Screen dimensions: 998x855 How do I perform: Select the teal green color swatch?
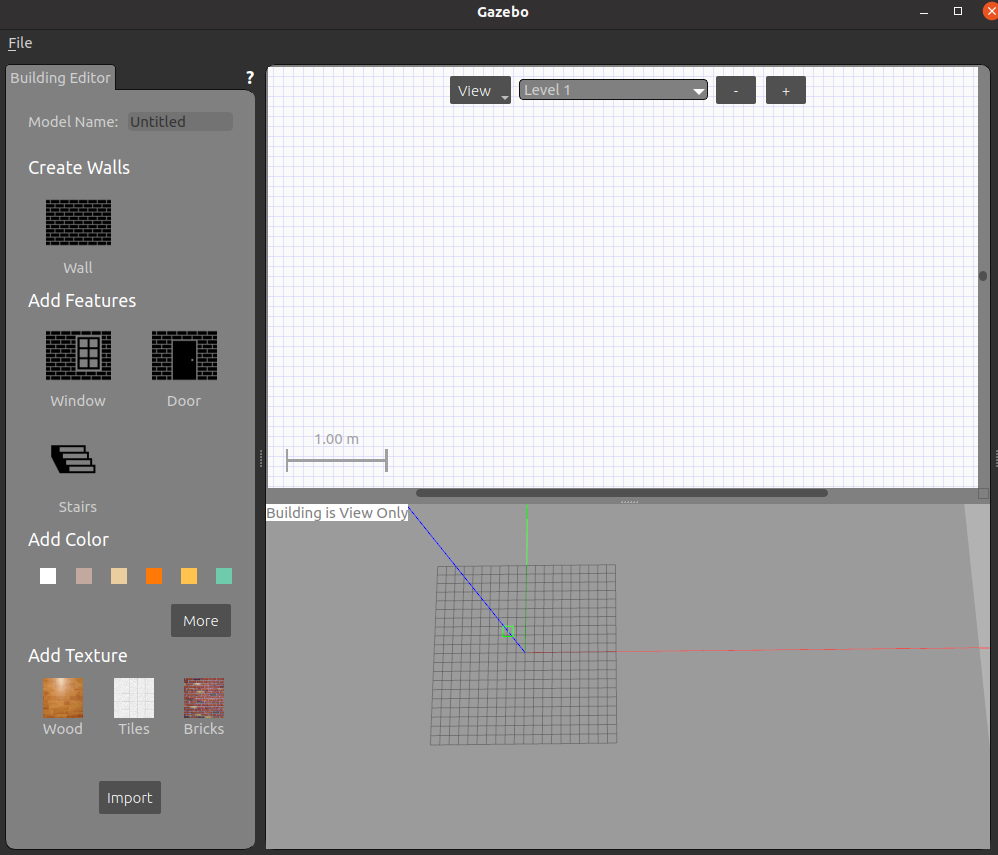224,576
